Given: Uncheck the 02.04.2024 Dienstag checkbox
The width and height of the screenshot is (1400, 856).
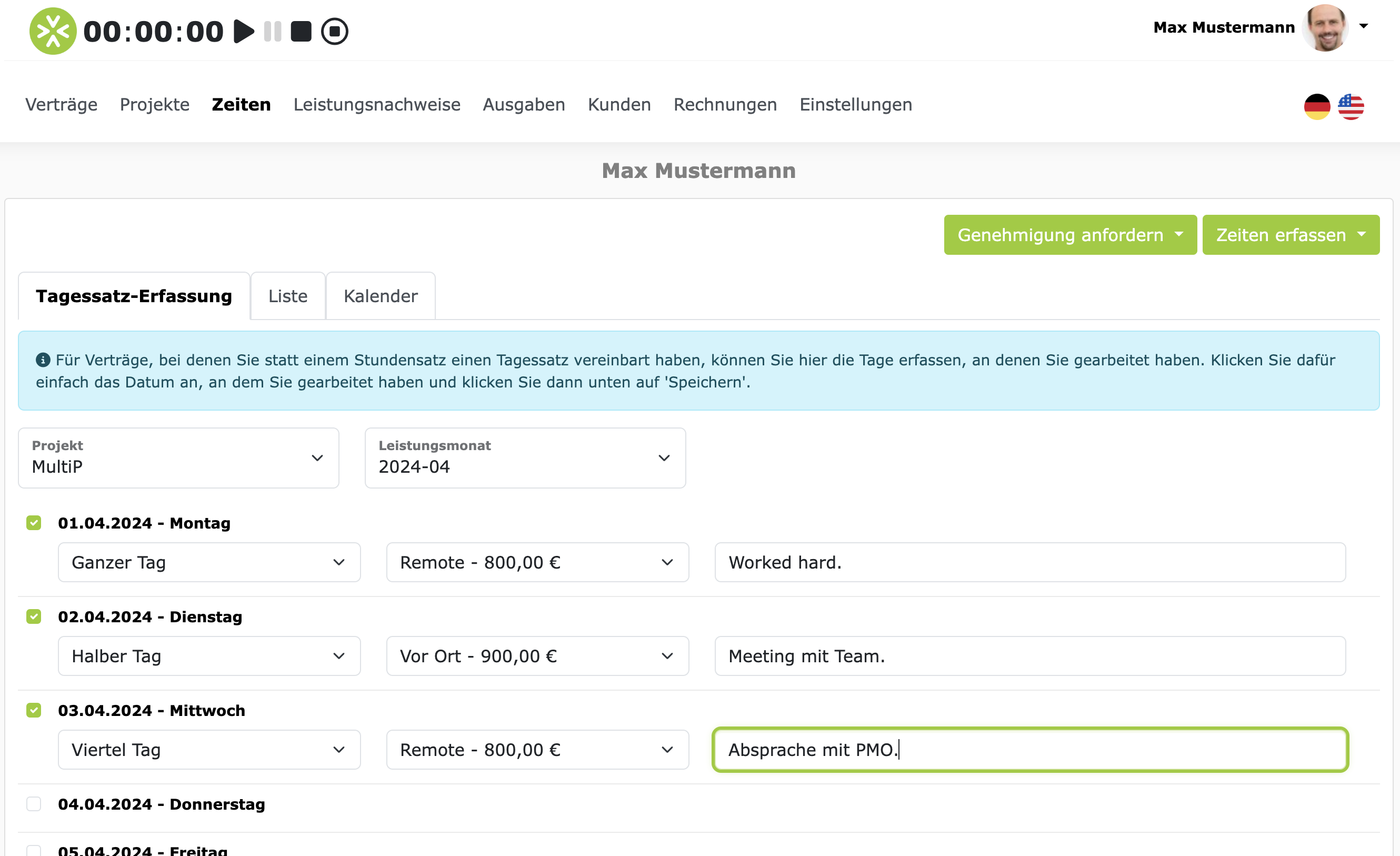Looking at the screenshot, I should click(34, 616).
